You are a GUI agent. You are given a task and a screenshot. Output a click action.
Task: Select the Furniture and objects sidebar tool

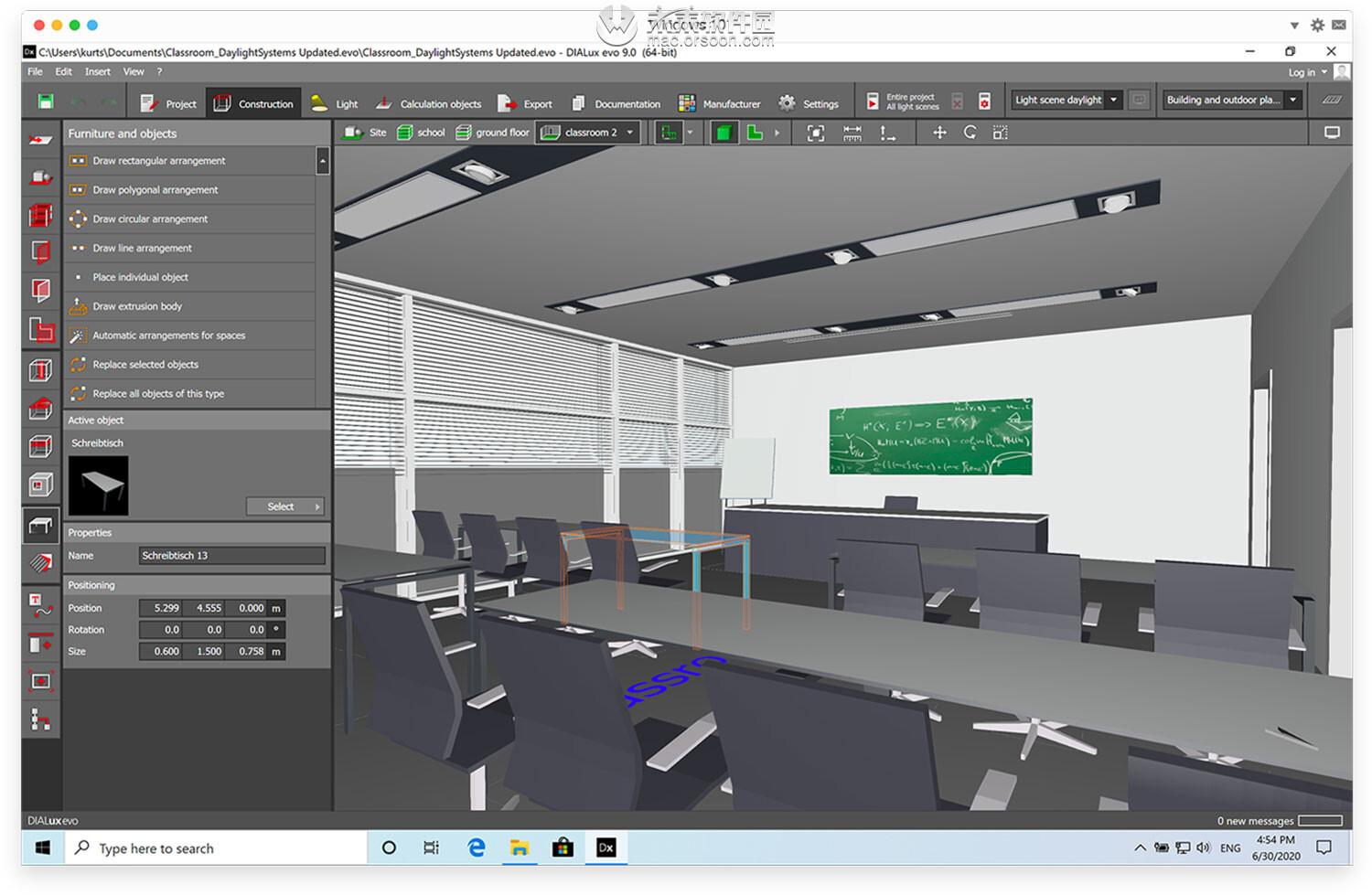tap(40, 525)
